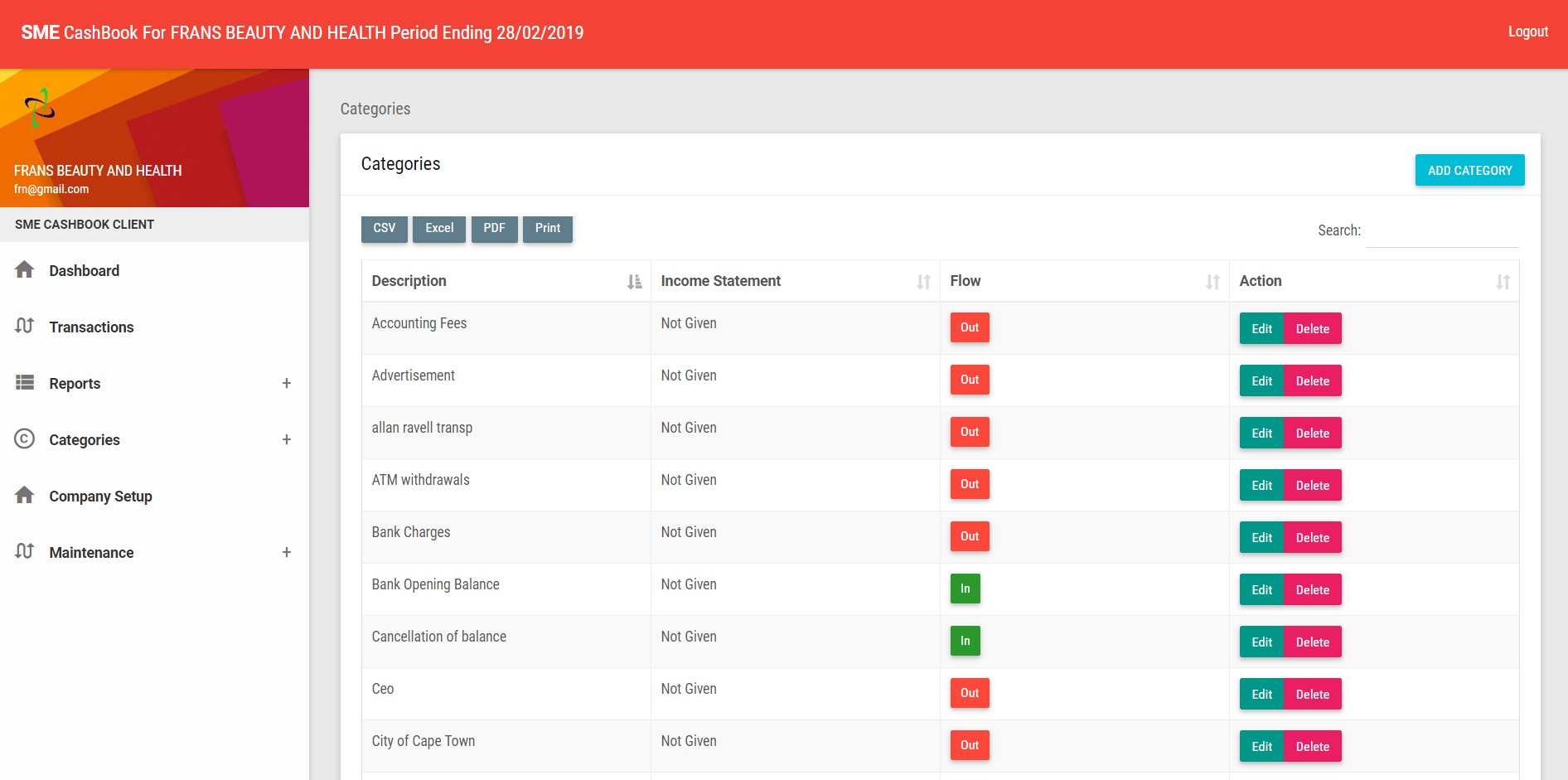Click the Maintenance swap icon in sidebar
Screen dimensions: 1568x780
[x=25, y=551]
